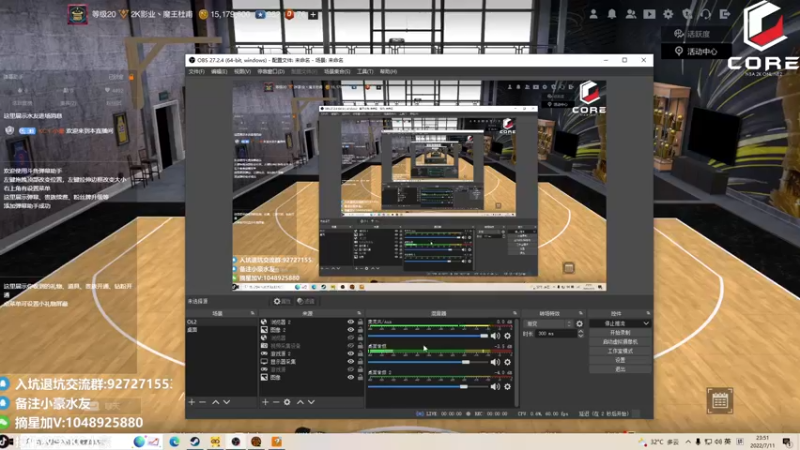The height and width of the screenshot is (450, 800).
Task: Open the calendar icon on the game screen
Action: [x=720, y=401]
